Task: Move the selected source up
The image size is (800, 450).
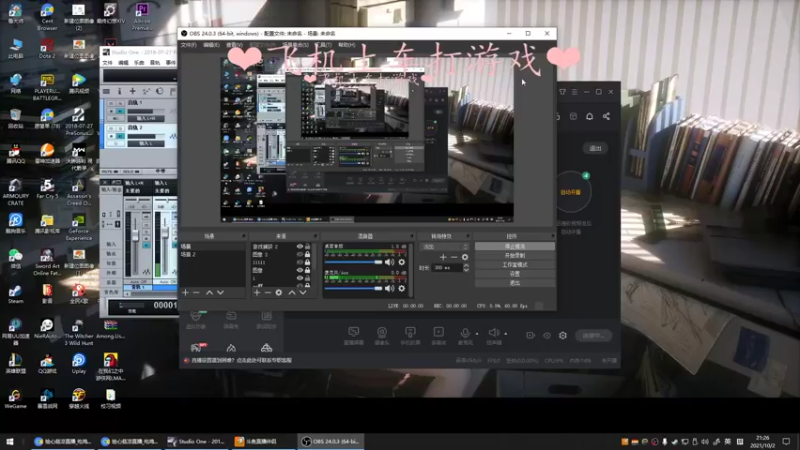Action: (x=292, y=292)
